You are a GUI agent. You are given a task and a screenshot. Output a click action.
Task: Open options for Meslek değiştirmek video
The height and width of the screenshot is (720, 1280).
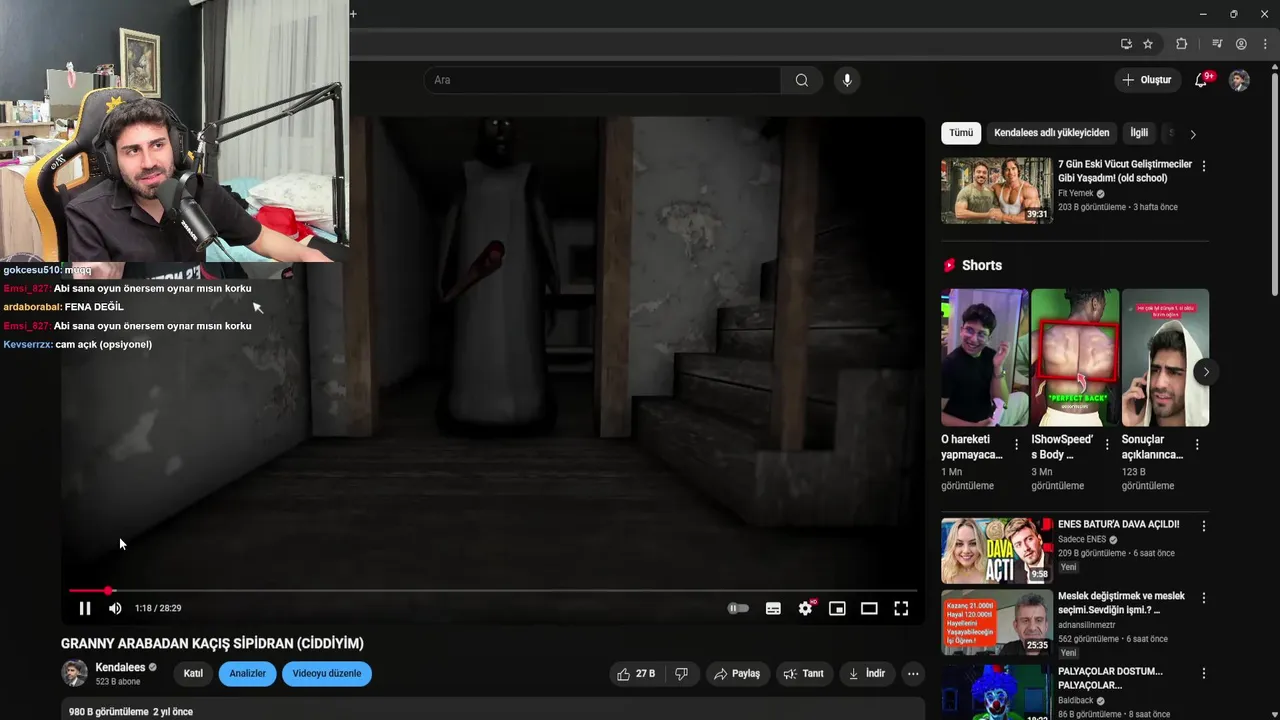[1203, 598]
